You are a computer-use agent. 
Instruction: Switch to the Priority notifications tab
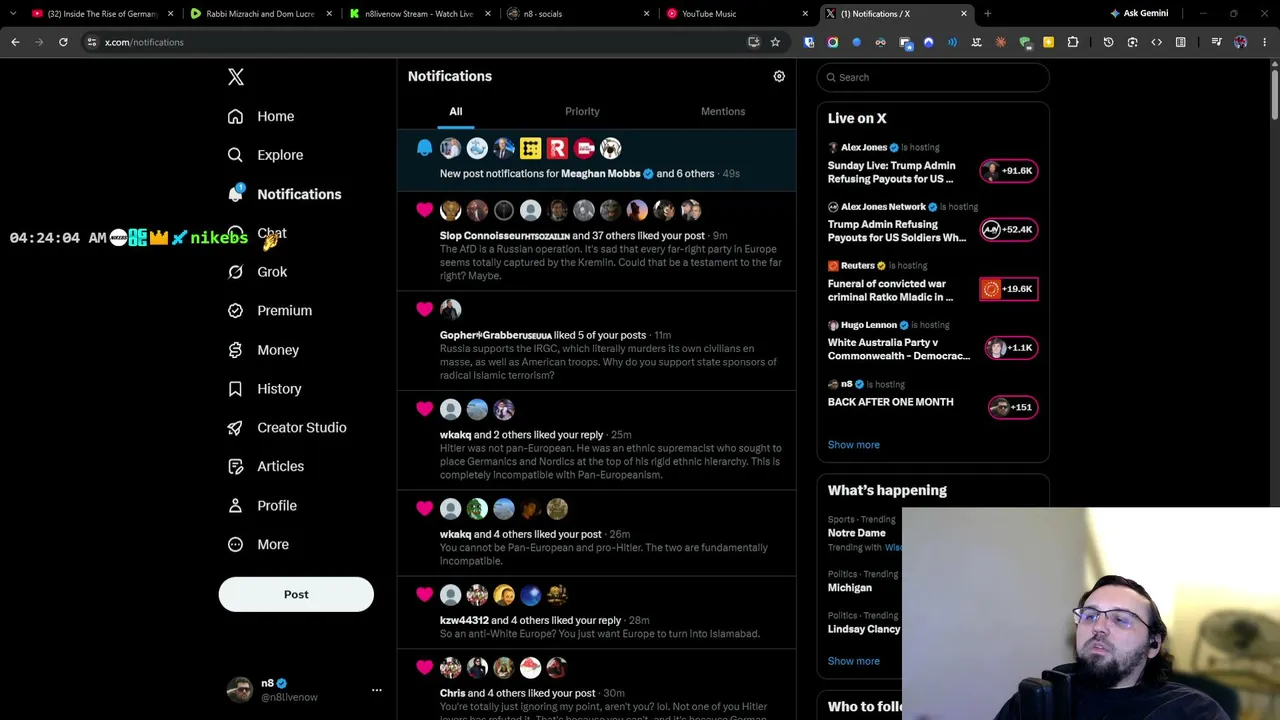582,111
